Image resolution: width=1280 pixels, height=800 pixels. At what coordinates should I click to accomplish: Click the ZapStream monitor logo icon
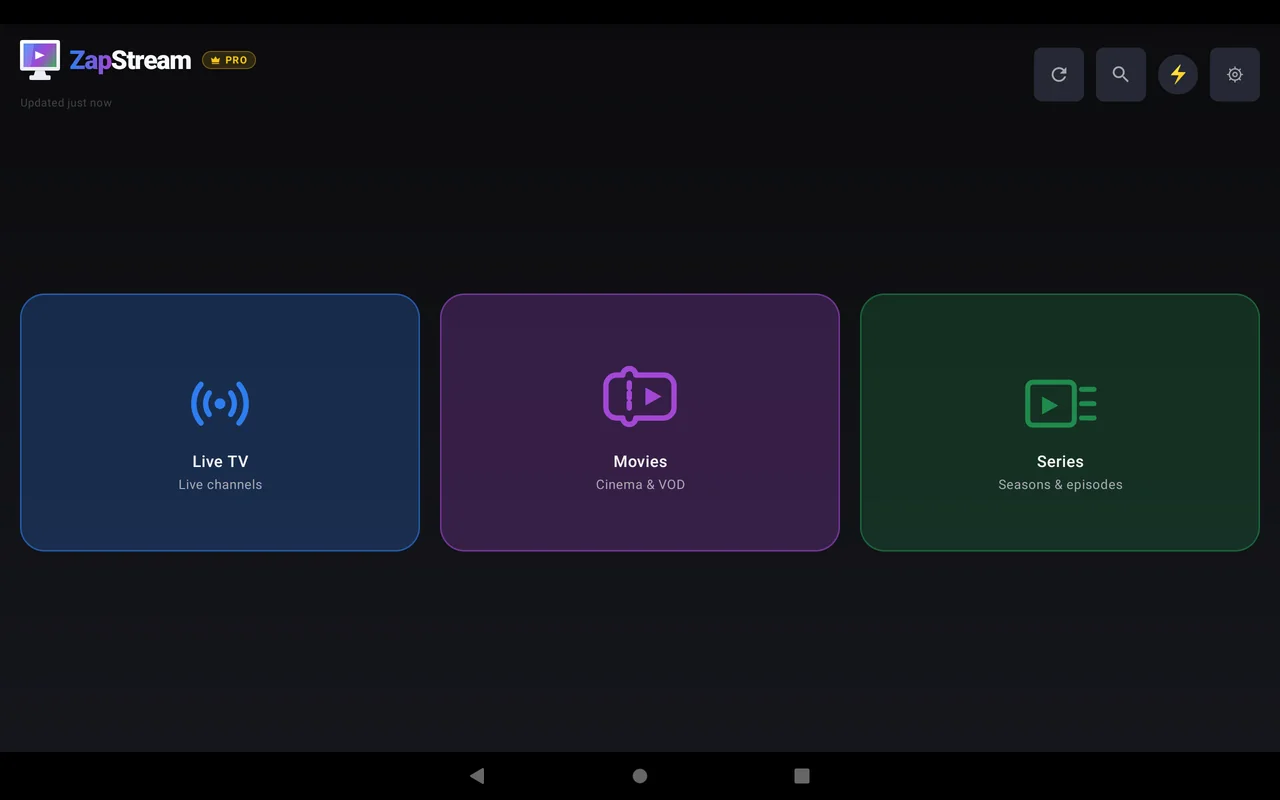point(40,60)
